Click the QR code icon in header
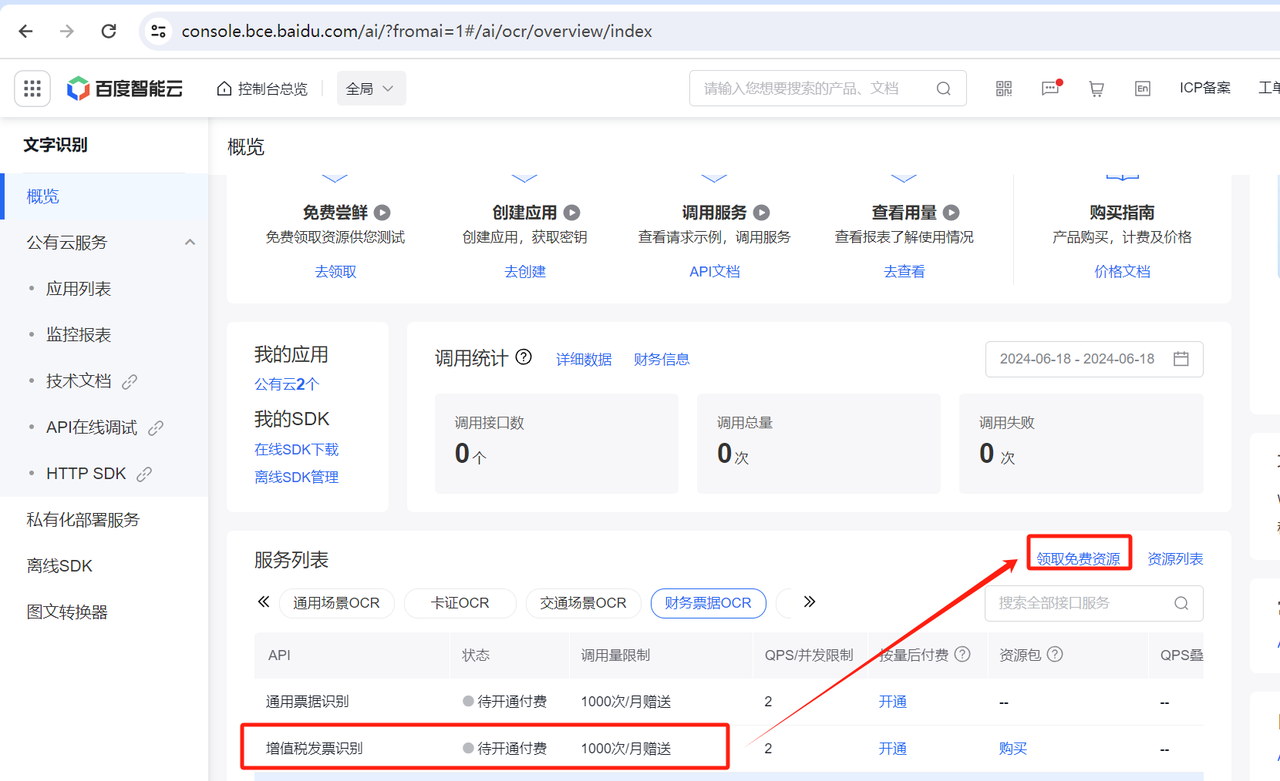1280x781 pixels. [x=1004, y=89]
